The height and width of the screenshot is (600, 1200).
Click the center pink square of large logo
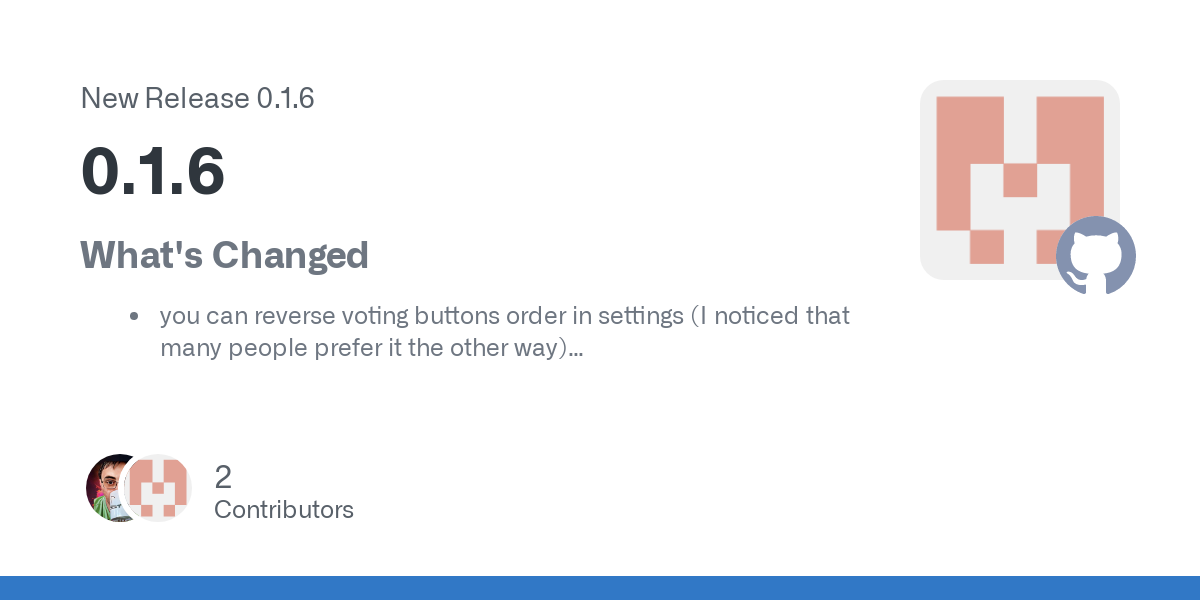[x=1020, y=181]
